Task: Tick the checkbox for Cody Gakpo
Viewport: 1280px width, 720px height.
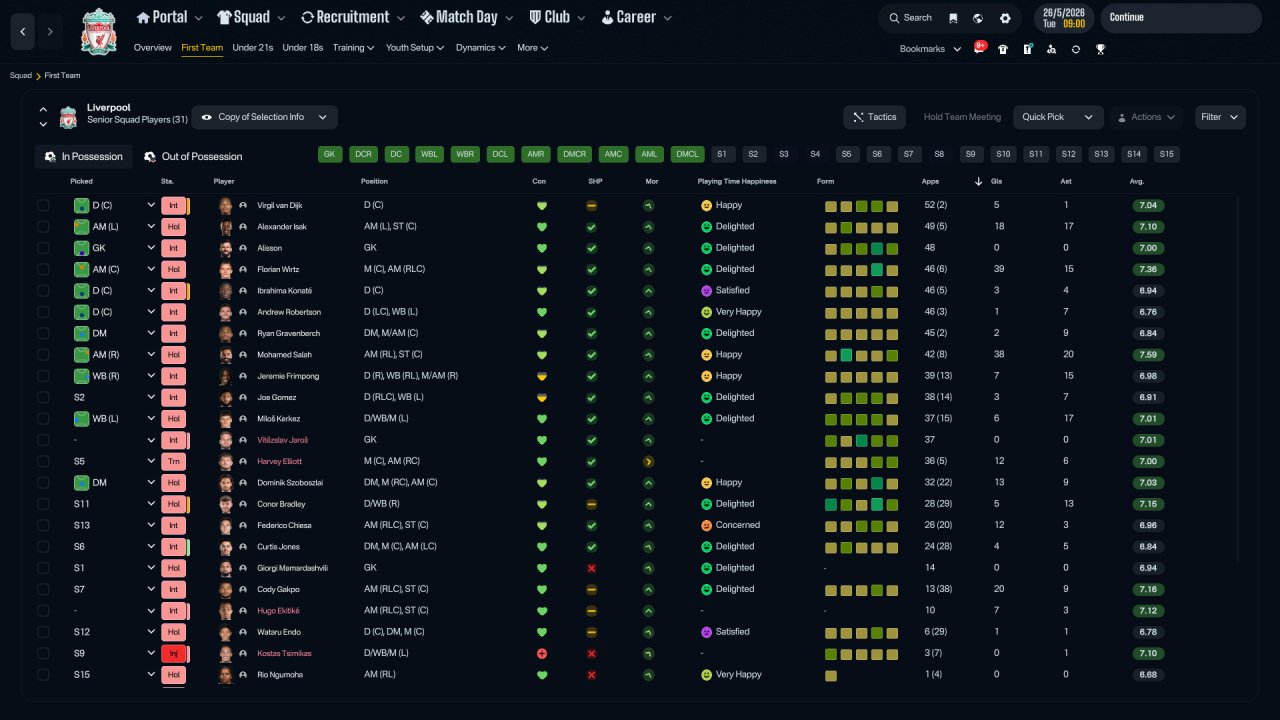Action: tap(43, 589)
